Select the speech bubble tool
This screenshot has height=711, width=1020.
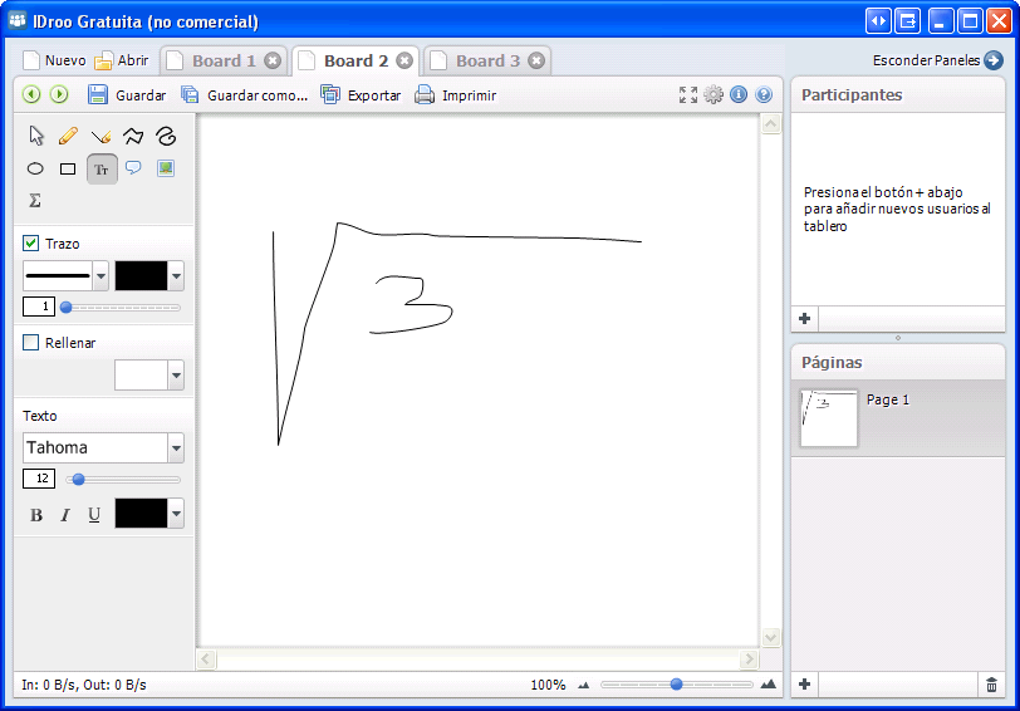[133, 168]
